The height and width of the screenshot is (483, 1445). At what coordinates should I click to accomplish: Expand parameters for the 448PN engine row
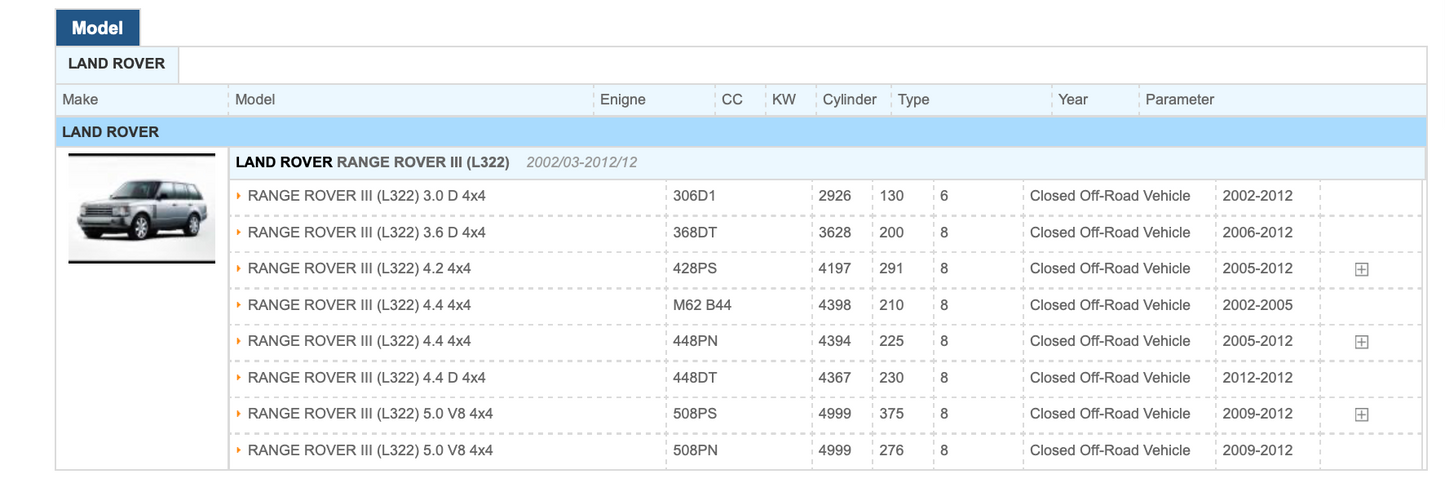point(1361,342)
